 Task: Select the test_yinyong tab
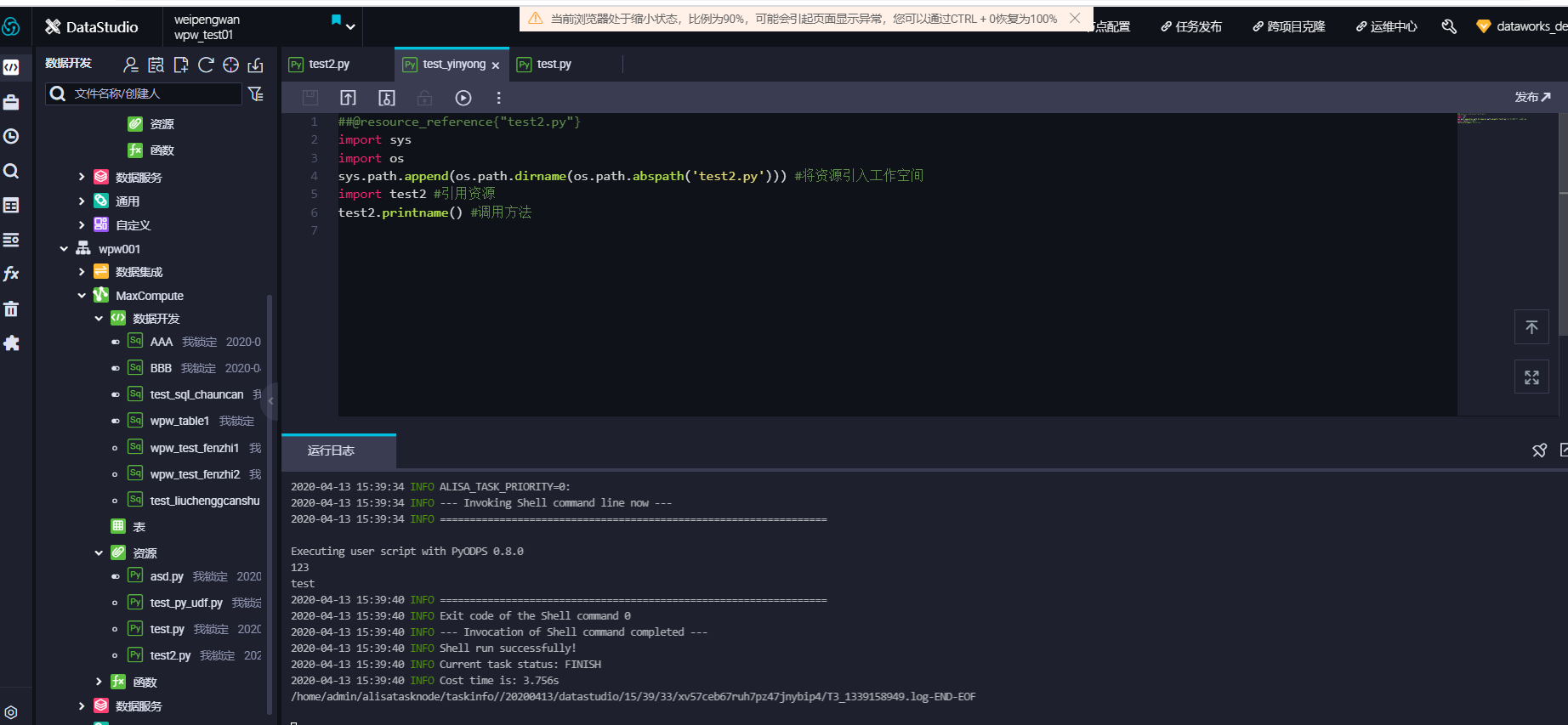click(453, 65)
